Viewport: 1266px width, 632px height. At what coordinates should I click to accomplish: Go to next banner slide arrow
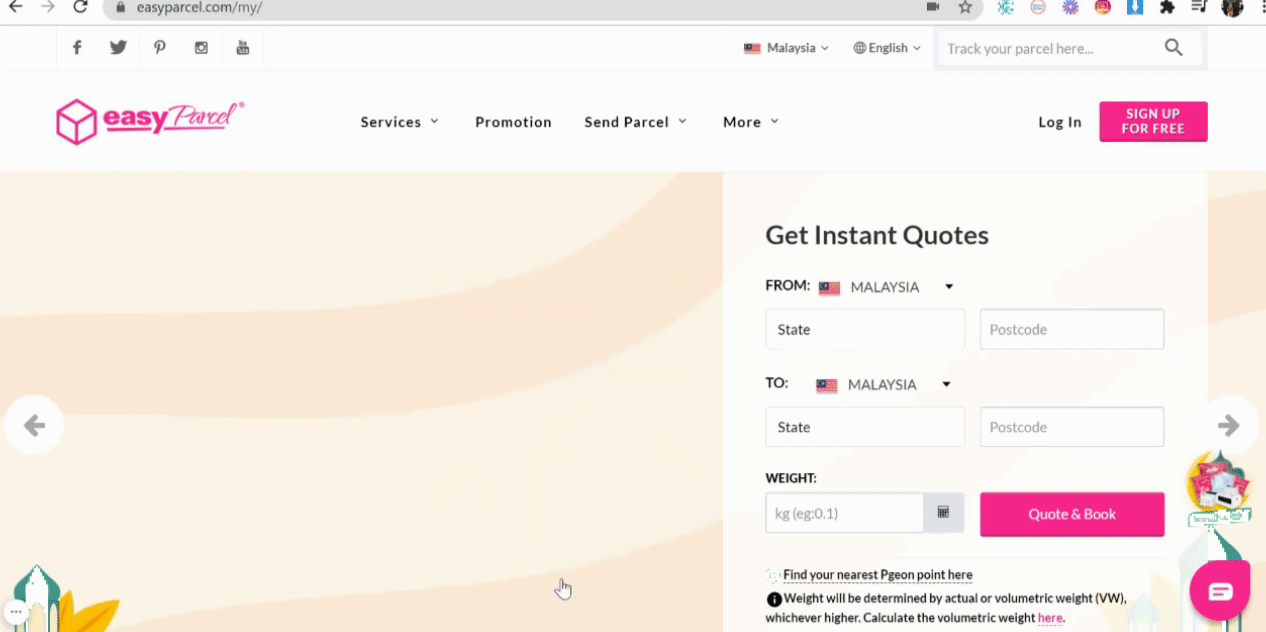(1229, 426)
